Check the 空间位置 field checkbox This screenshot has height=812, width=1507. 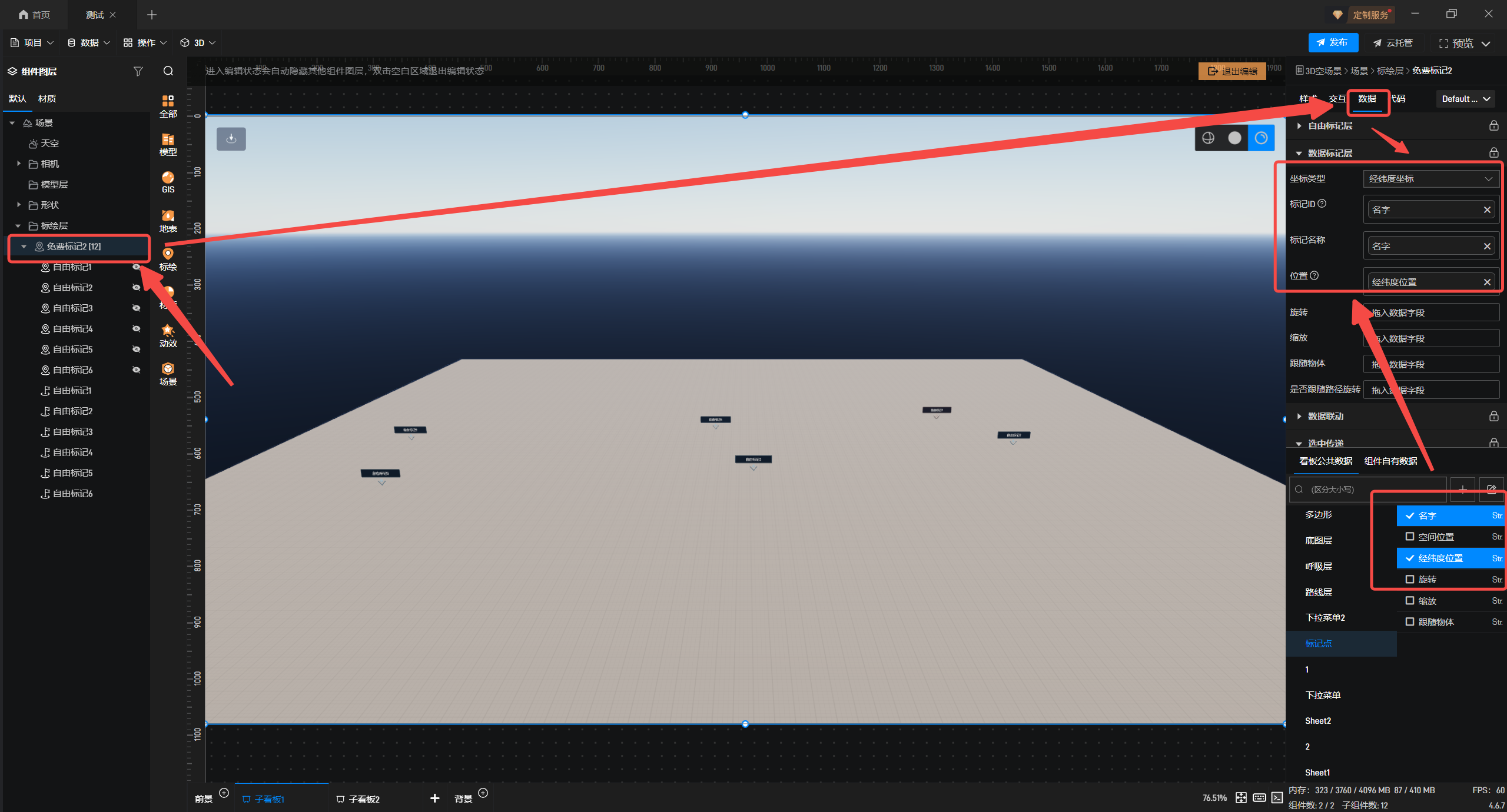click(x=1410, y=537)
